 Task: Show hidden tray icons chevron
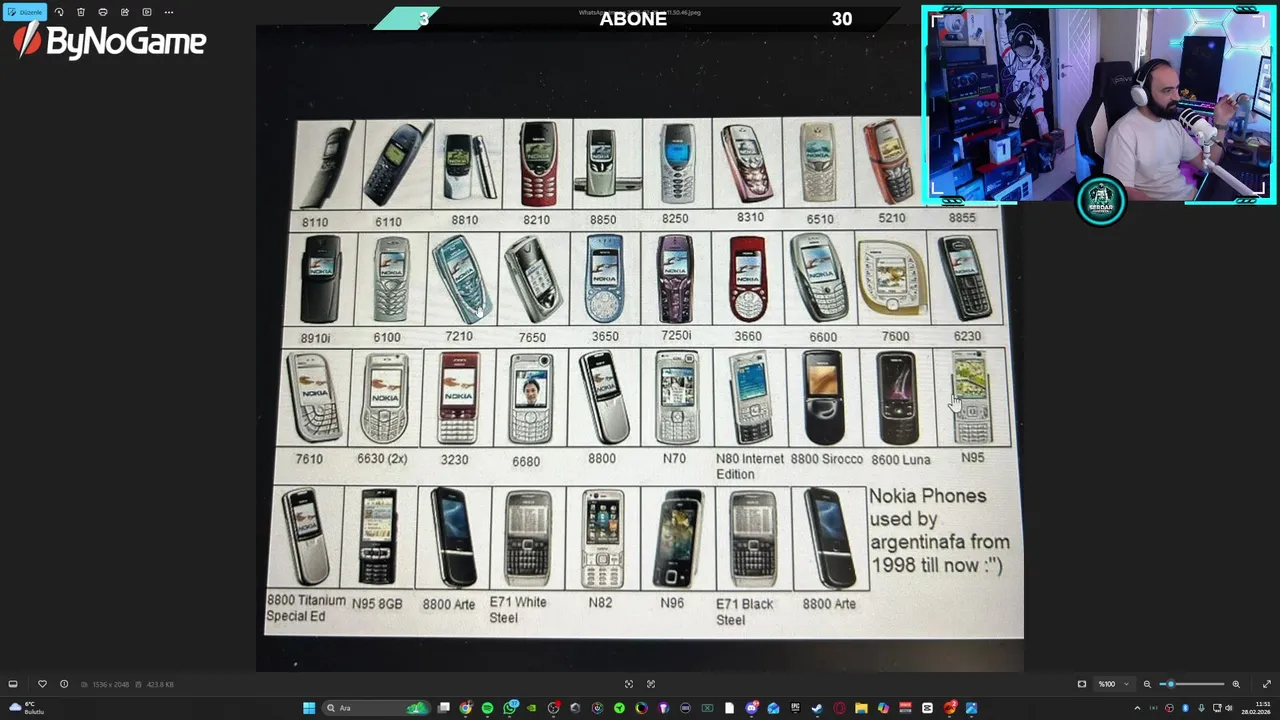coord(1137,708)
